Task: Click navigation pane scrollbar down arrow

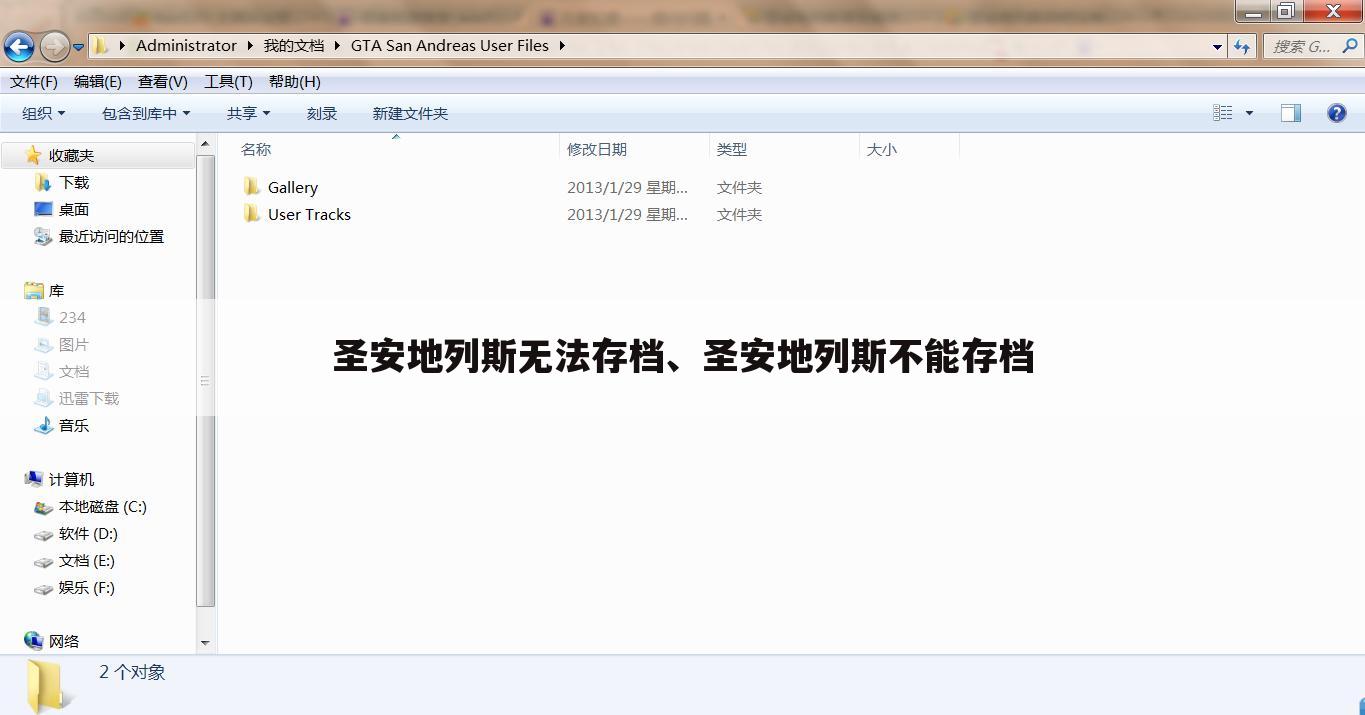Action: (x=205, y=643)
